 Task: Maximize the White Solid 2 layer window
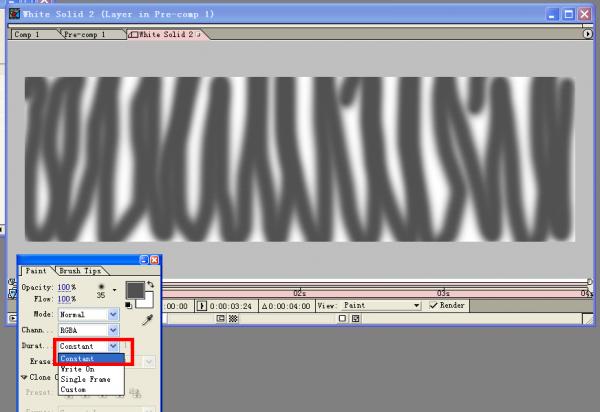pos(569,15)
